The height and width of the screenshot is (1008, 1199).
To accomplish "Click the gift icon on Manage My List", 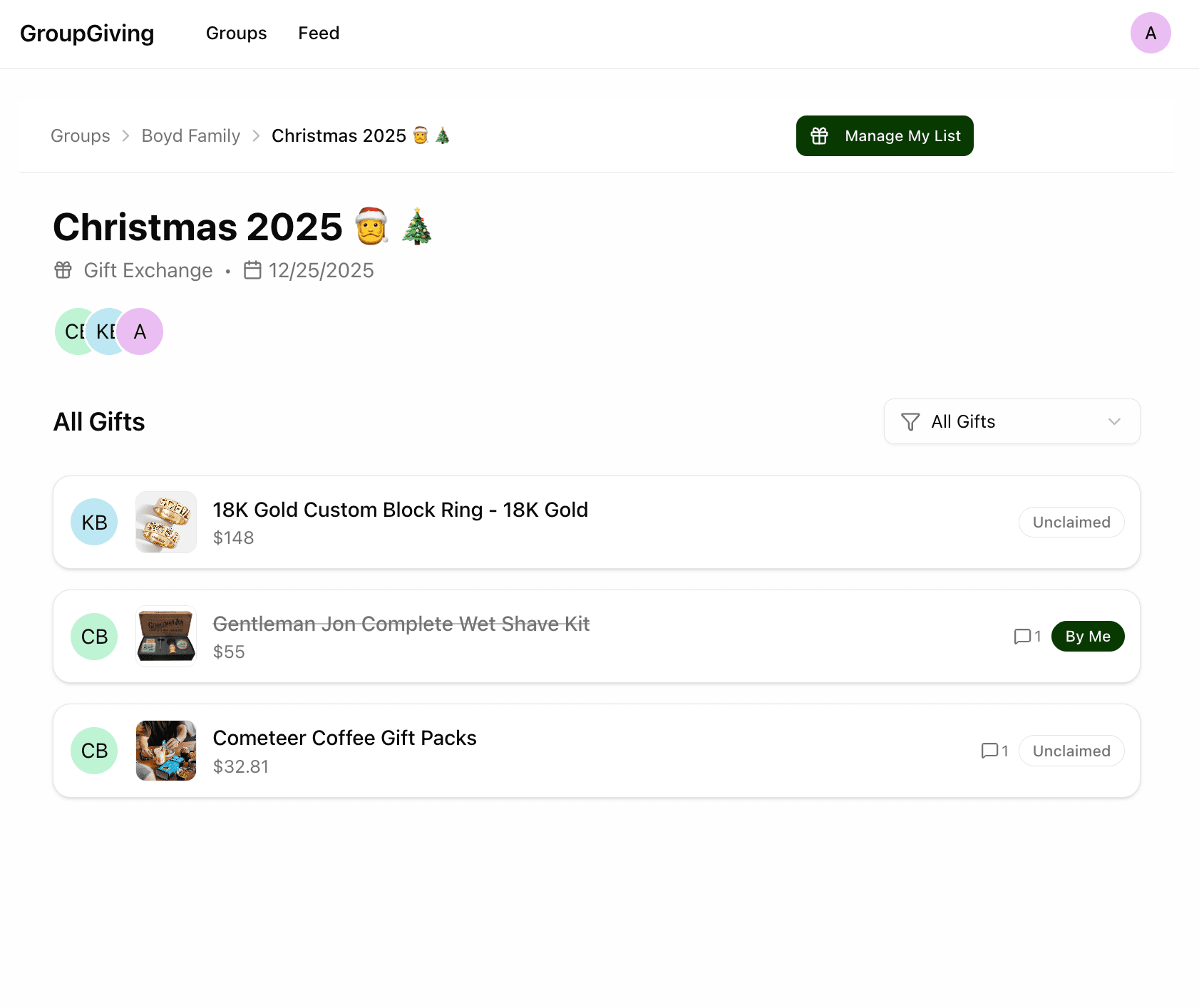I will pos(819,135).
